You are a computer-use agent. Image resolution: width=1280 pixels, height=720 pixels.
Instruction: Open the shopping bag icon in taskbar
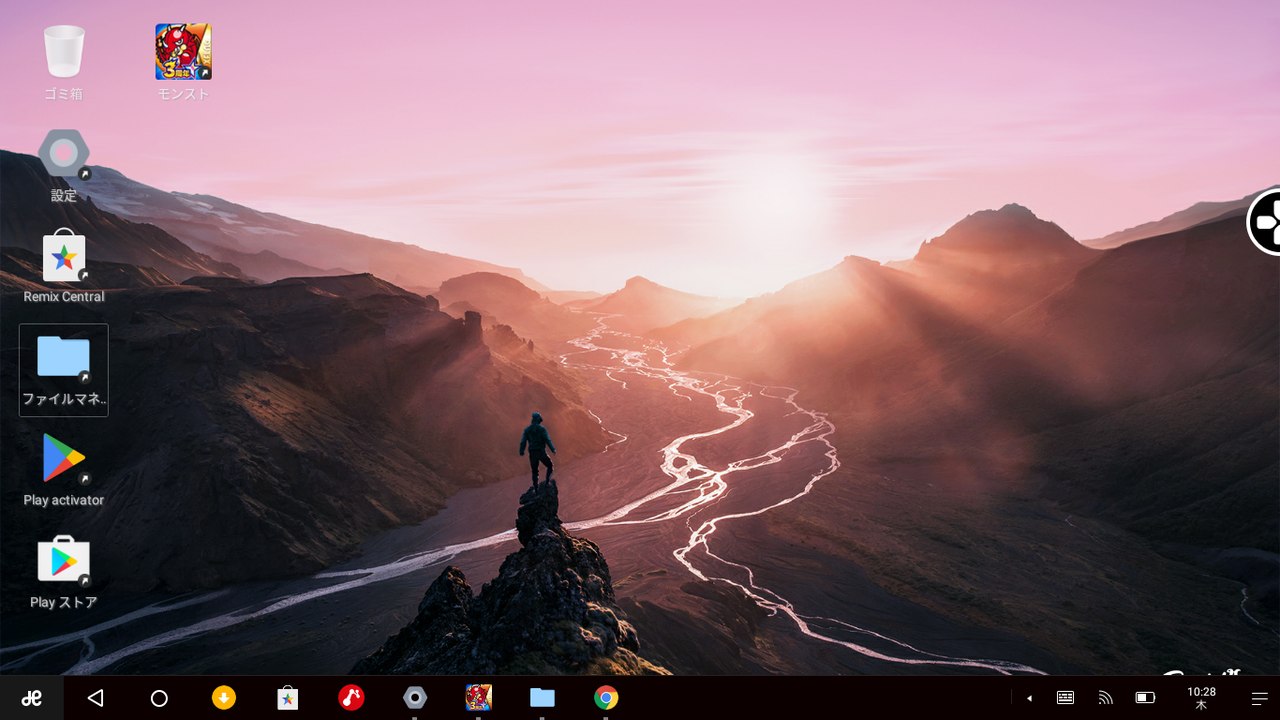pyautogui.click(x=287, y=698)
